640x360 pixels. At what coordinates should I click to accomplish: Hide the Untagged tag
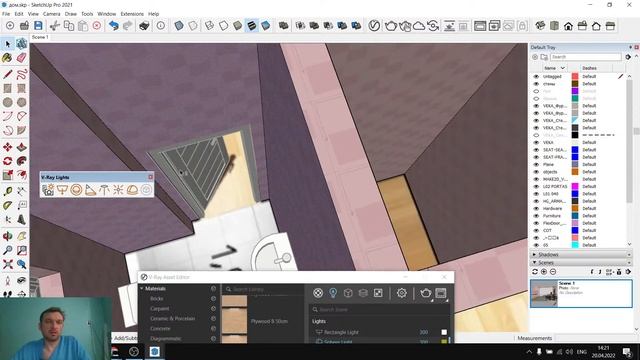click(536, 76)
